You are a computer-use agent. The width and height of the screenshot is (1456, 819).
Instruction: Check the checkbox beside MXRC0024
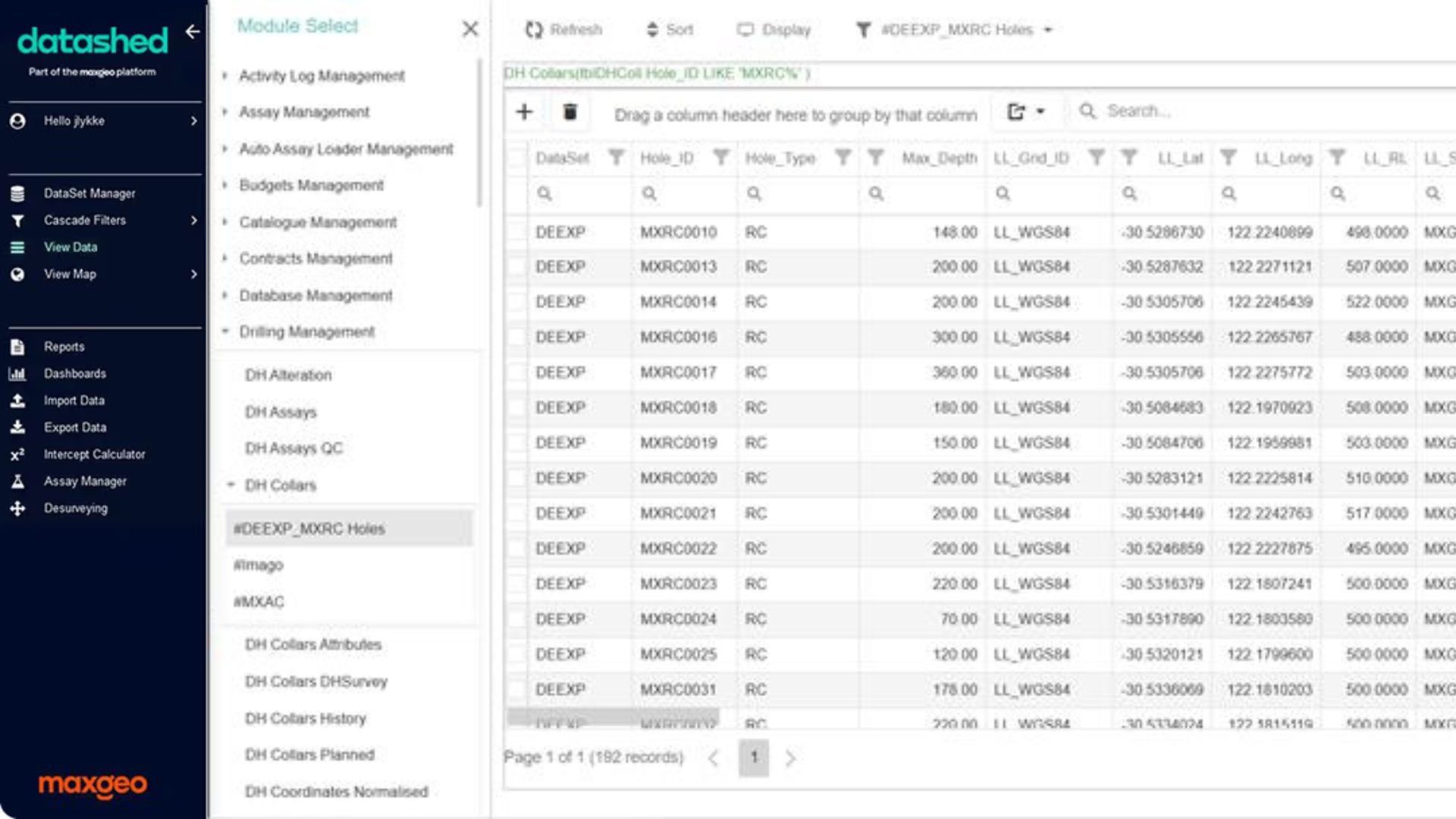[519, 619]
